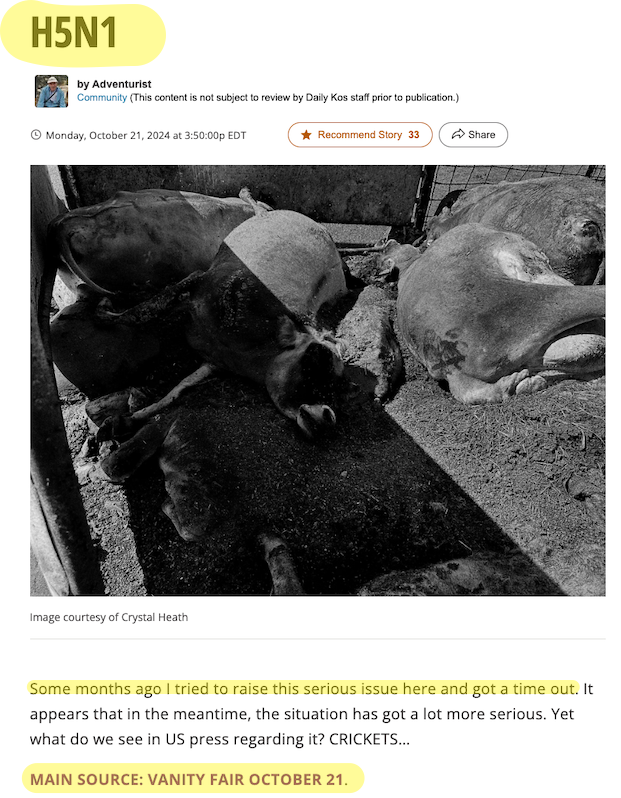Follow the Community link
The image size is (621, 798).
pyautogui.click(x=102, y=97)
